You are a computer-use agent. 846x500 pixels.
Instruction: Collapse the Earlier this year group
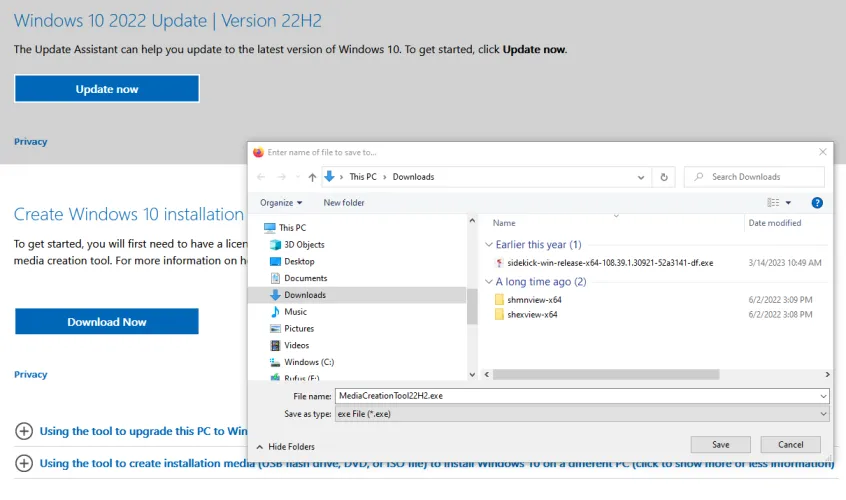488,245
